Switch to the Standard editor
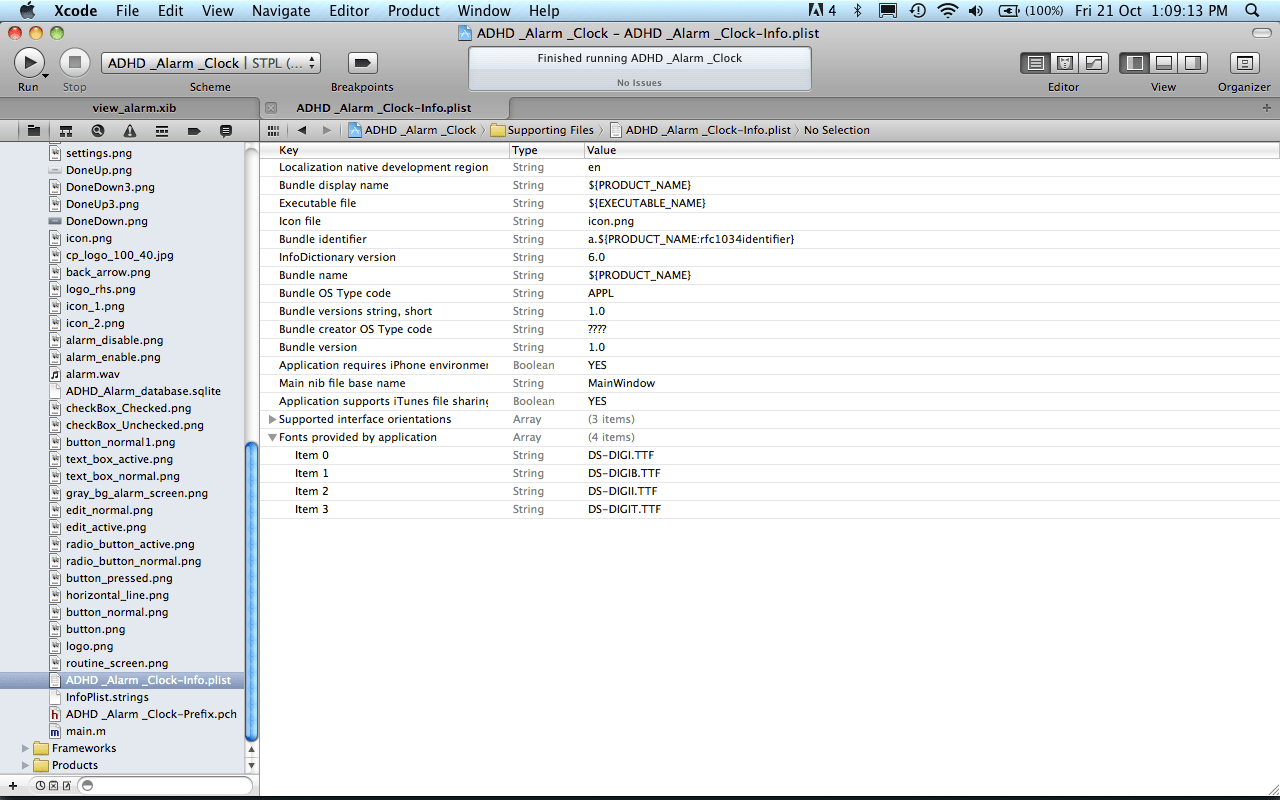This screenshot has width=1280, height=800. (1035, 63)
